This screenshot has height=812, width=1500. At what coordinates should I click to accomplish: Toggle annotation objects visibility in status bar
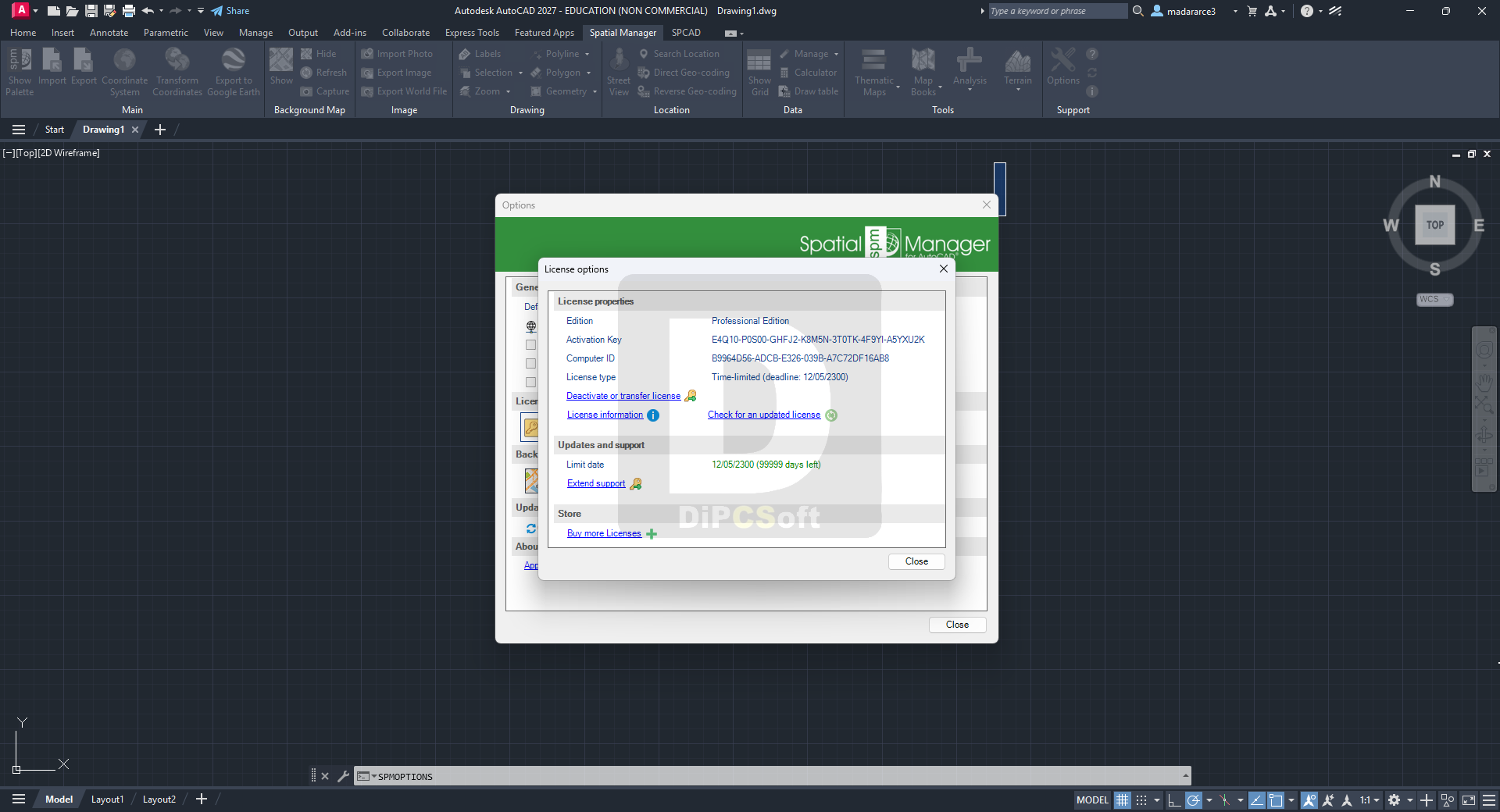tap(1309, 800)
